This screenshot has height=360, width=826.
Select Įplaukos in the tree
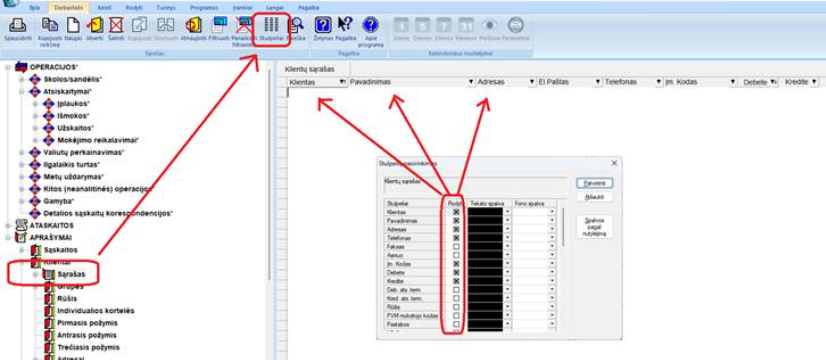click(x=73, y=103)
